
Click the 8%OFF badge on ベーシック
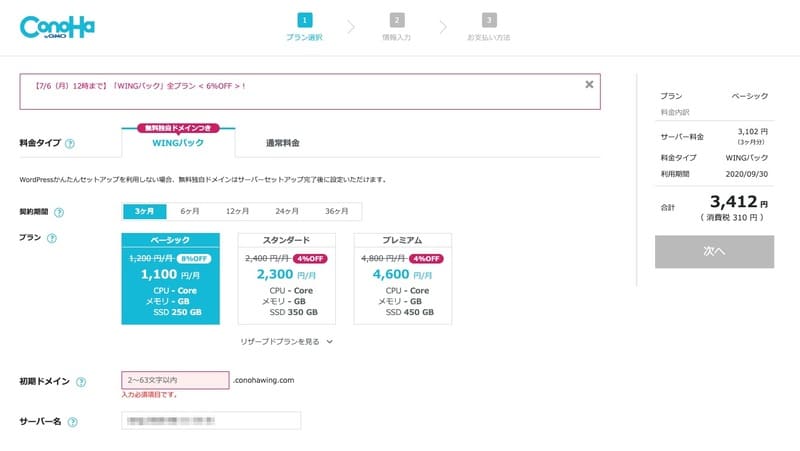click(194, 259)
